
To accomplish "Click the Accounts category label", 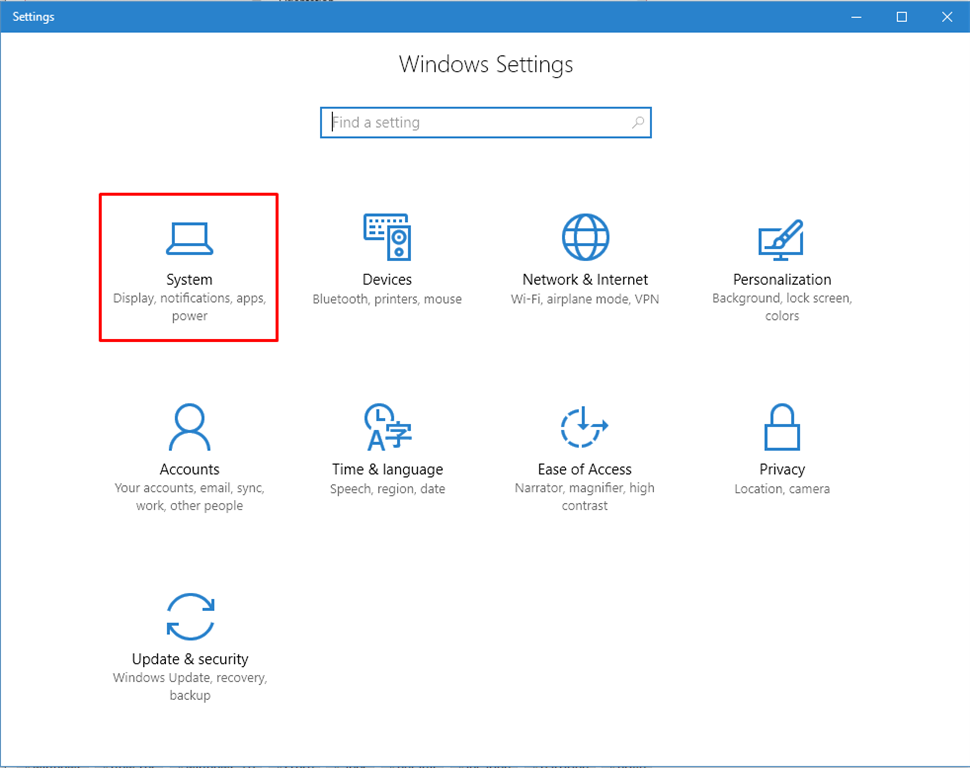I will point(189,469).
